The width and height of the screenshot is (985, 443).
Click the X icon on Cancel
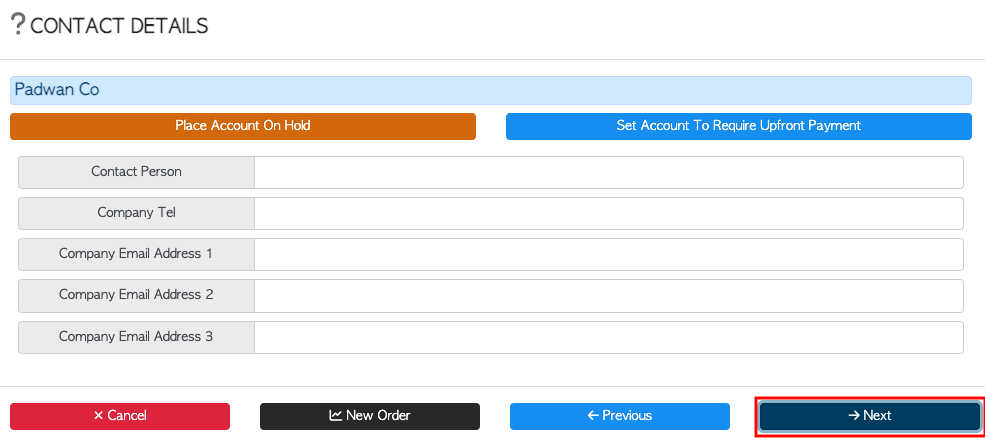tap(98, 415)
